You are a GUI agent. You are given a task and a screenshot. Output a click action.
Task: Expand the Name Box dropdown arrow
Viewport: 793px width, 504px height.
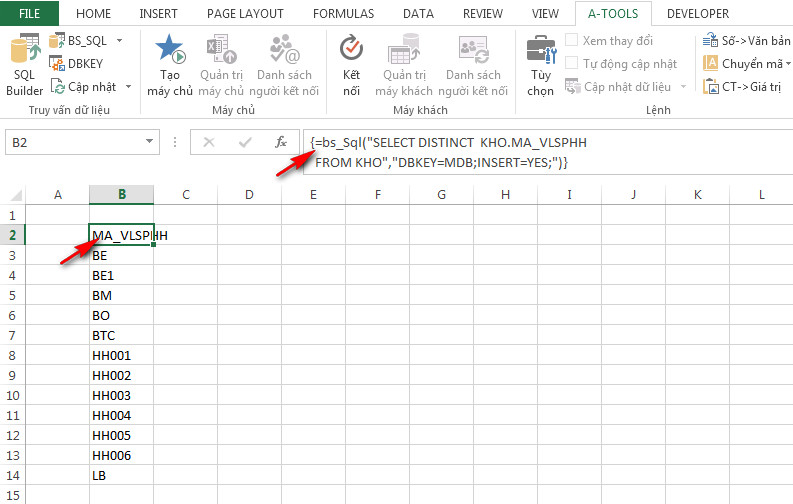tap(148, 143)
